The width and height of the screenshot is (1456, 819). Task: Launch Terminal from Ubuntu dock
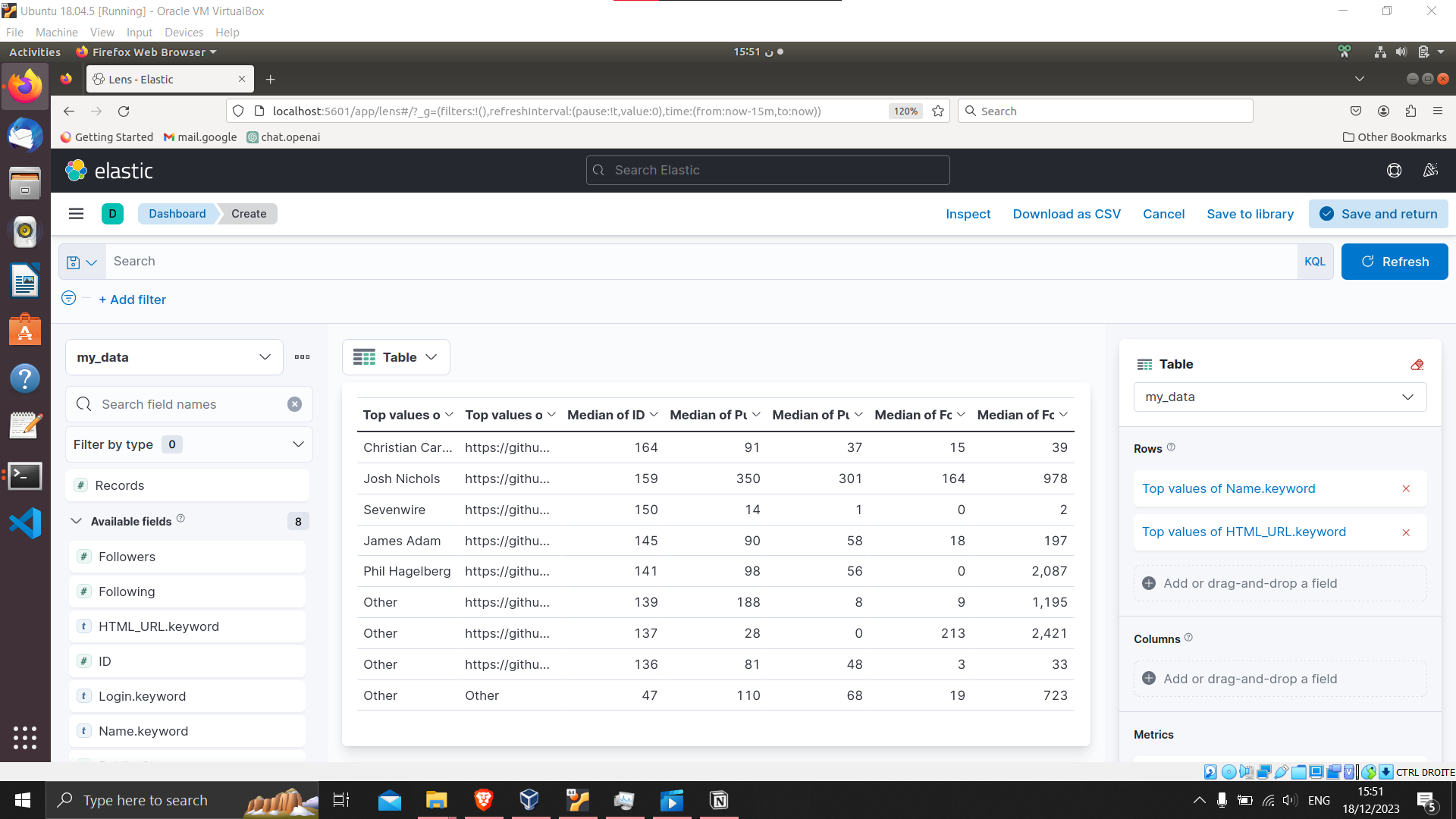(25, 476)
